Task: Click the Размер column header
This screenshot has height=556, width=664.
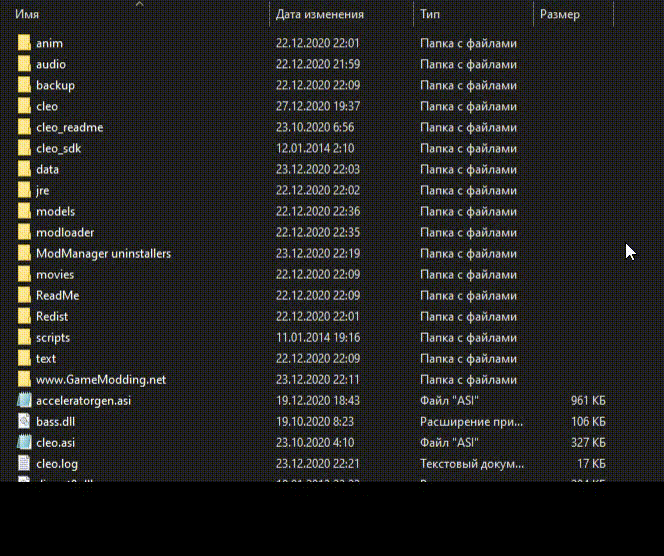Action: point(560,15)
